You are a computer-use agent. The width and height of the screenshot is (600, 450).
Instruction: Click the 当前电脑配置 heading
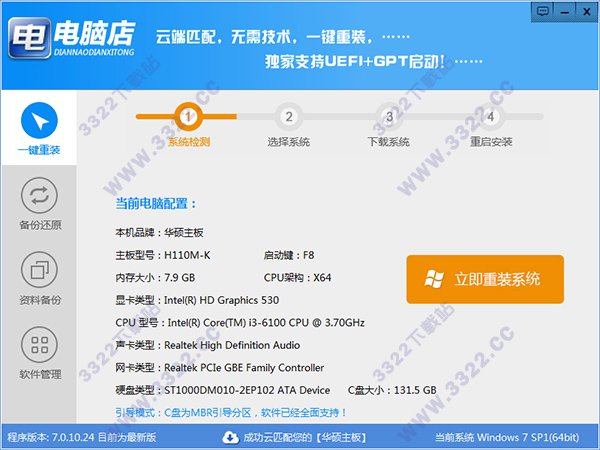[x=156, y=204]
